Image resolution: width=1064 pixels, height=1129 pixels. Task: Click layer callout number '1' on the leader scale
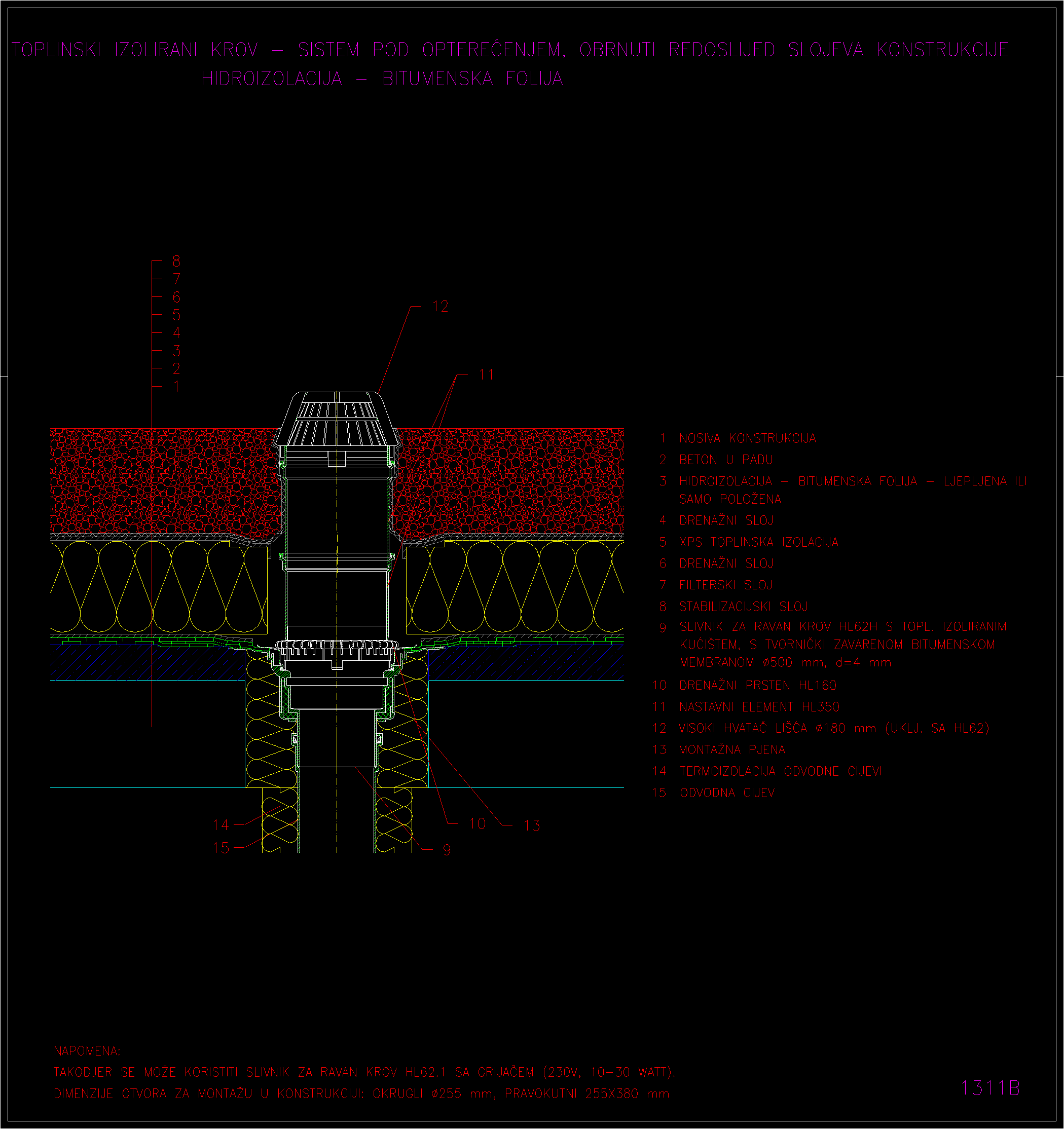[177, 386]
